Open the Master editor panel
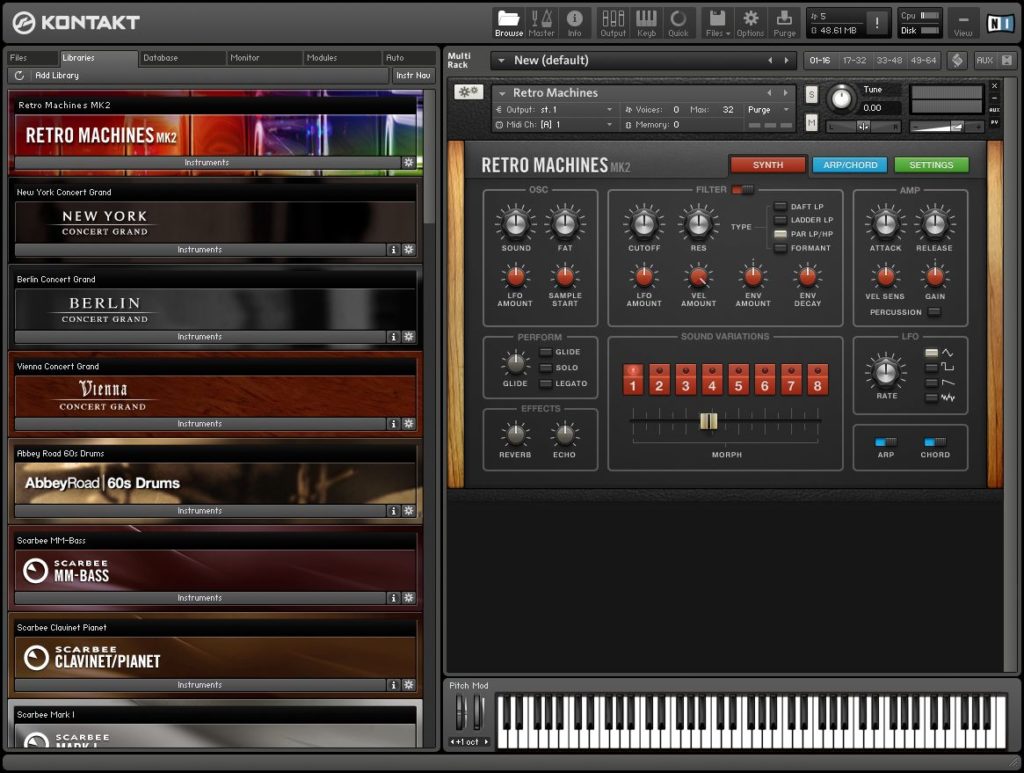1024x773 pixels. [x=541, y=22]
